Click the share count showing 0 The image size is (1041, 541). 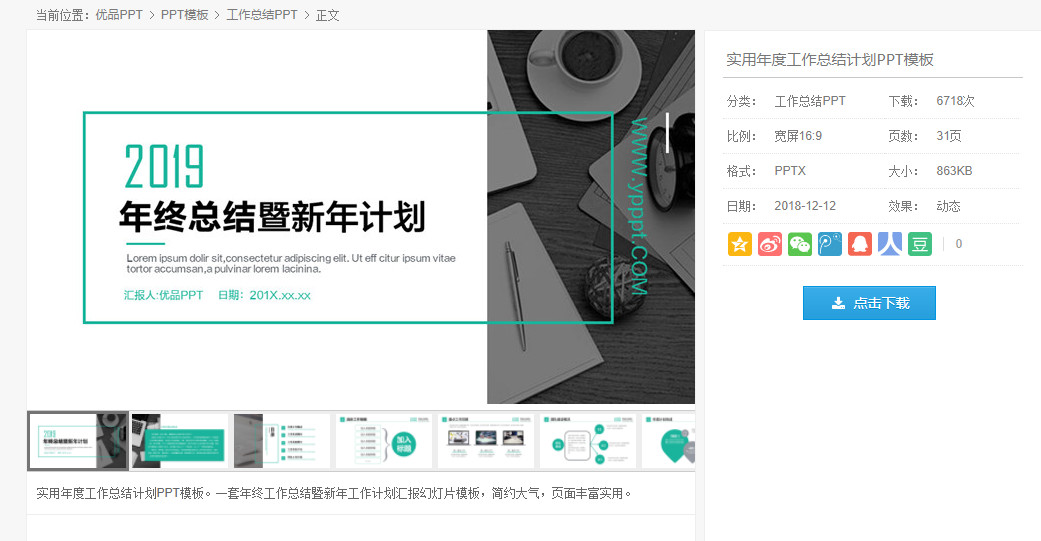959,244
